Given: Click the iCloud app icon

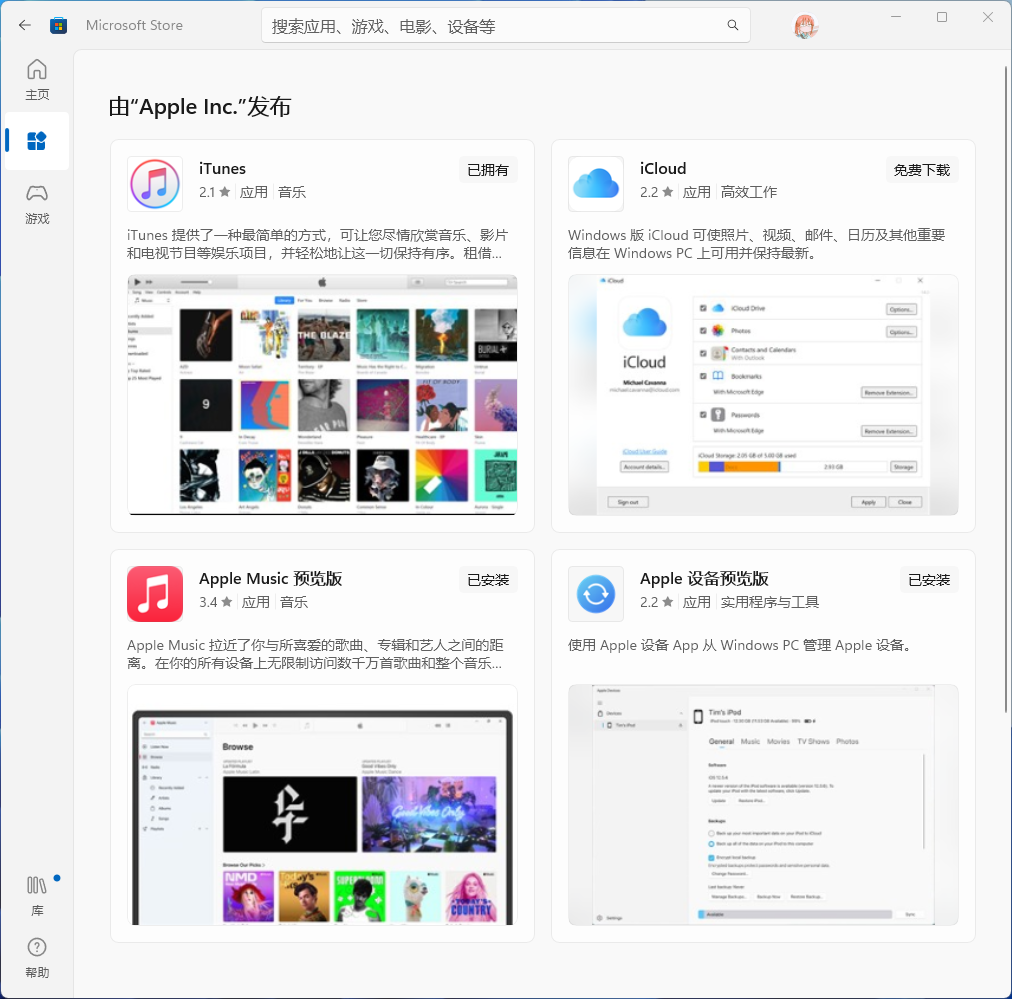Looking at the screenshot, I should pyautogui.click(x=596, y=184).
